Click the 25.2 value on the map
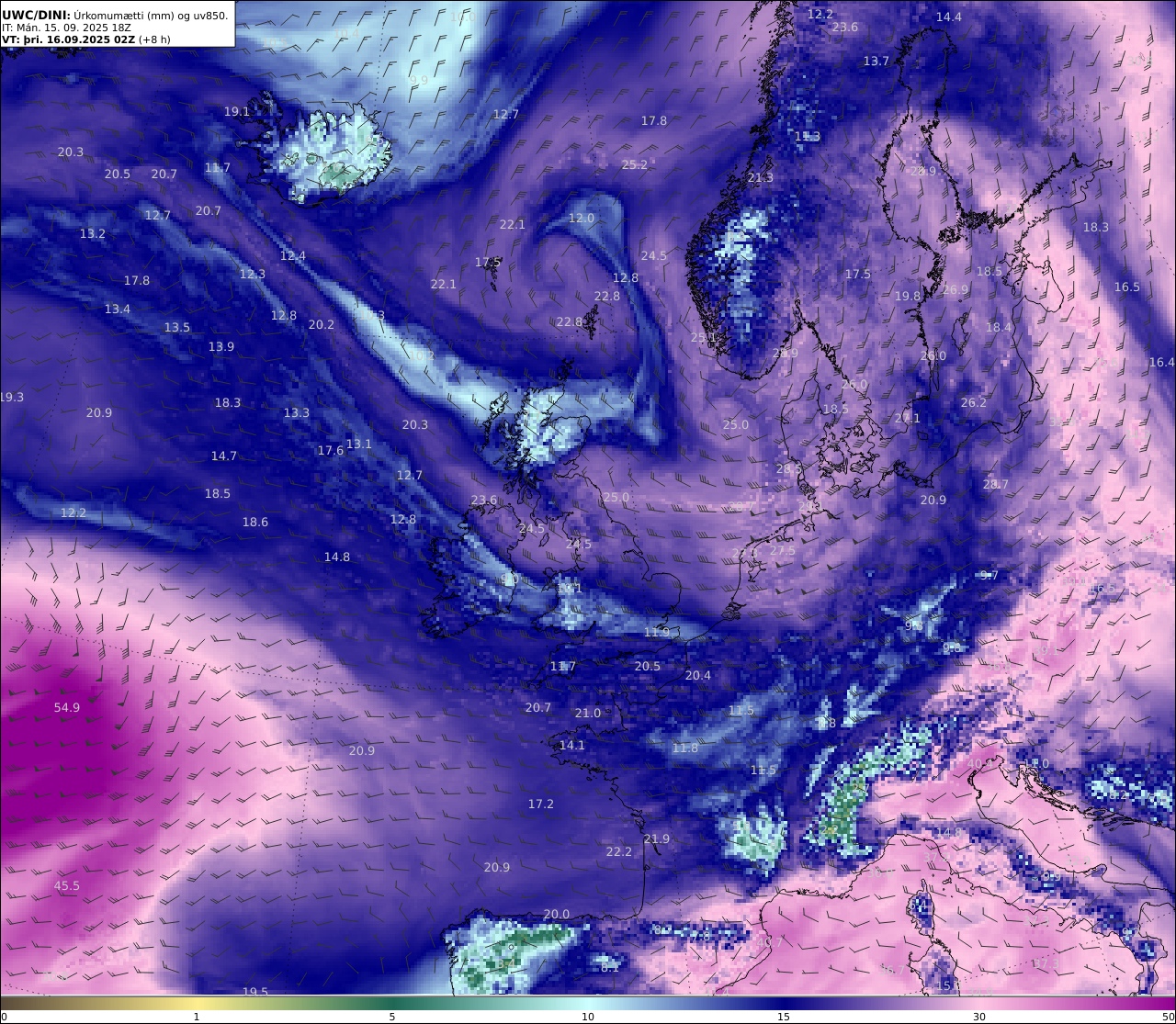The width and height of the screenshot is (1176, 1024). coord(635,164)
